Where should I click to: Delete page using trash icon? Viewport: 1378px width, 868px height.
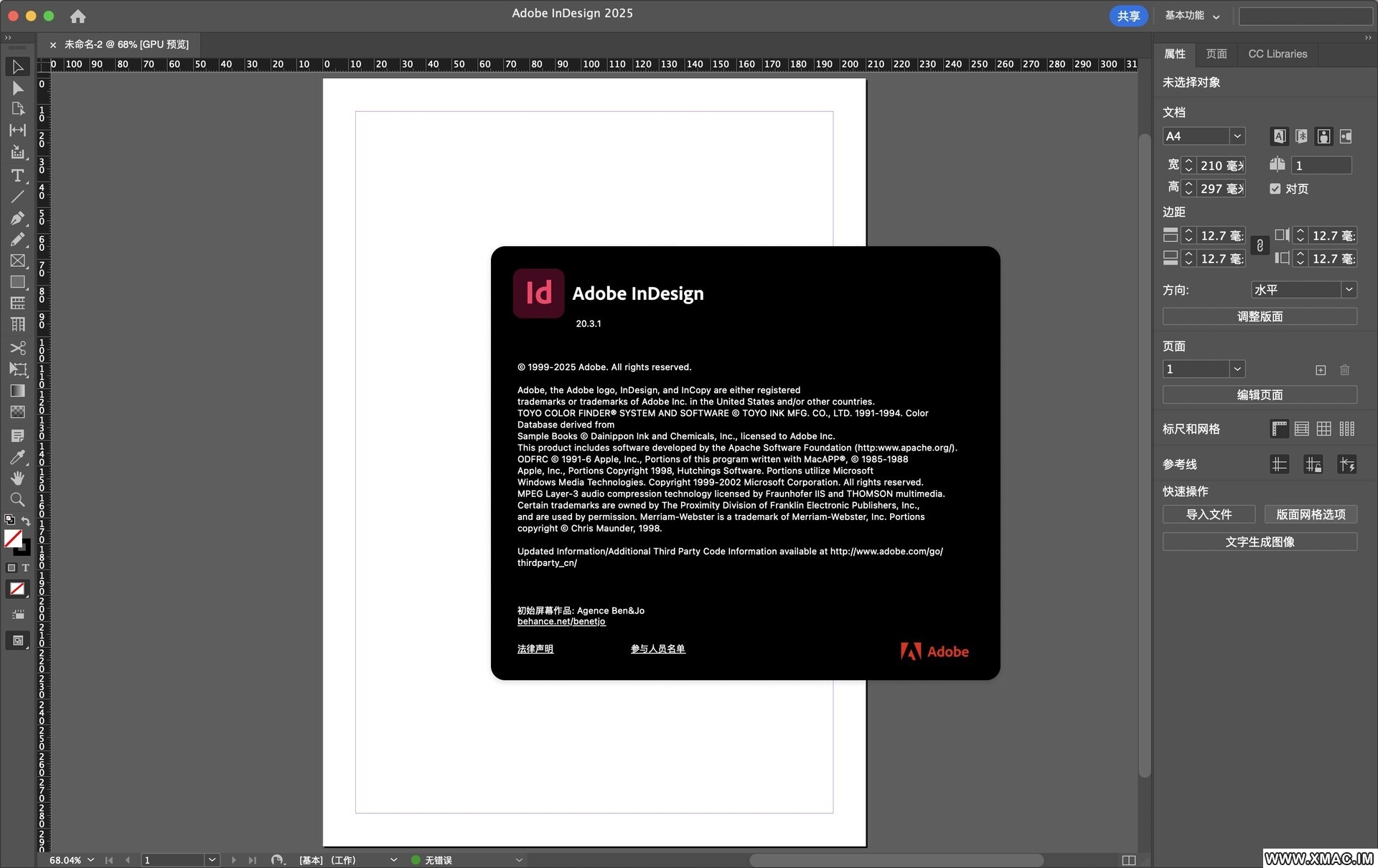(1344, 370)
